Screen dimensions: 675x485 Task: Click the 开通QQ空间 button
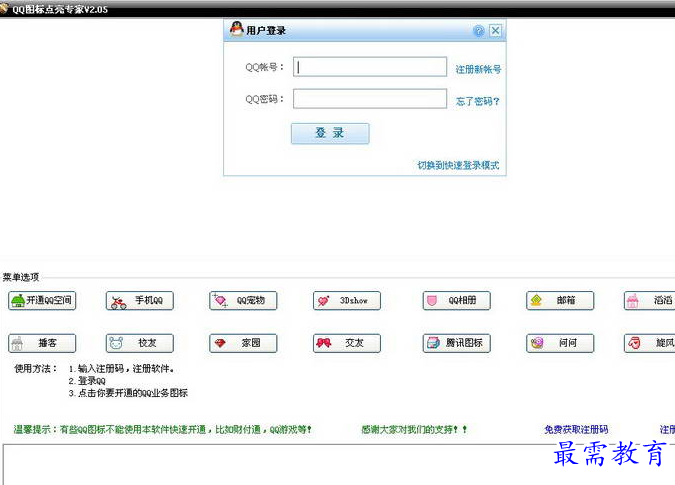coord(42,300)
